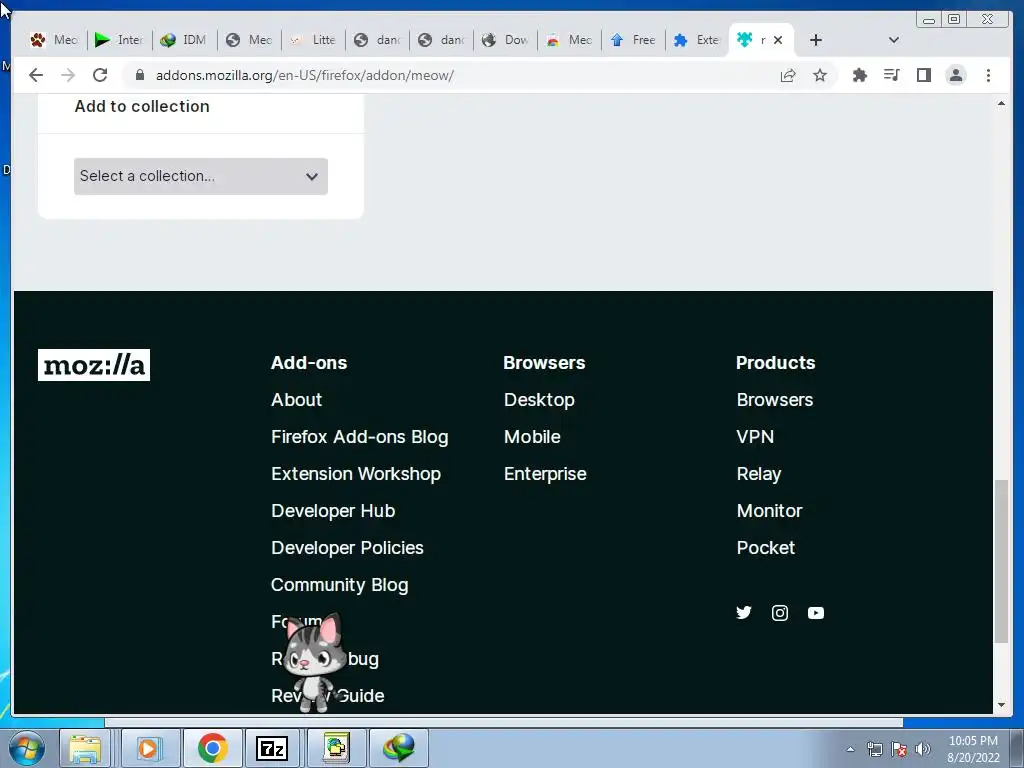Click the vertical page scrollbar thumb
This screenshot has height=768, width=1024.
(1001, 562)
